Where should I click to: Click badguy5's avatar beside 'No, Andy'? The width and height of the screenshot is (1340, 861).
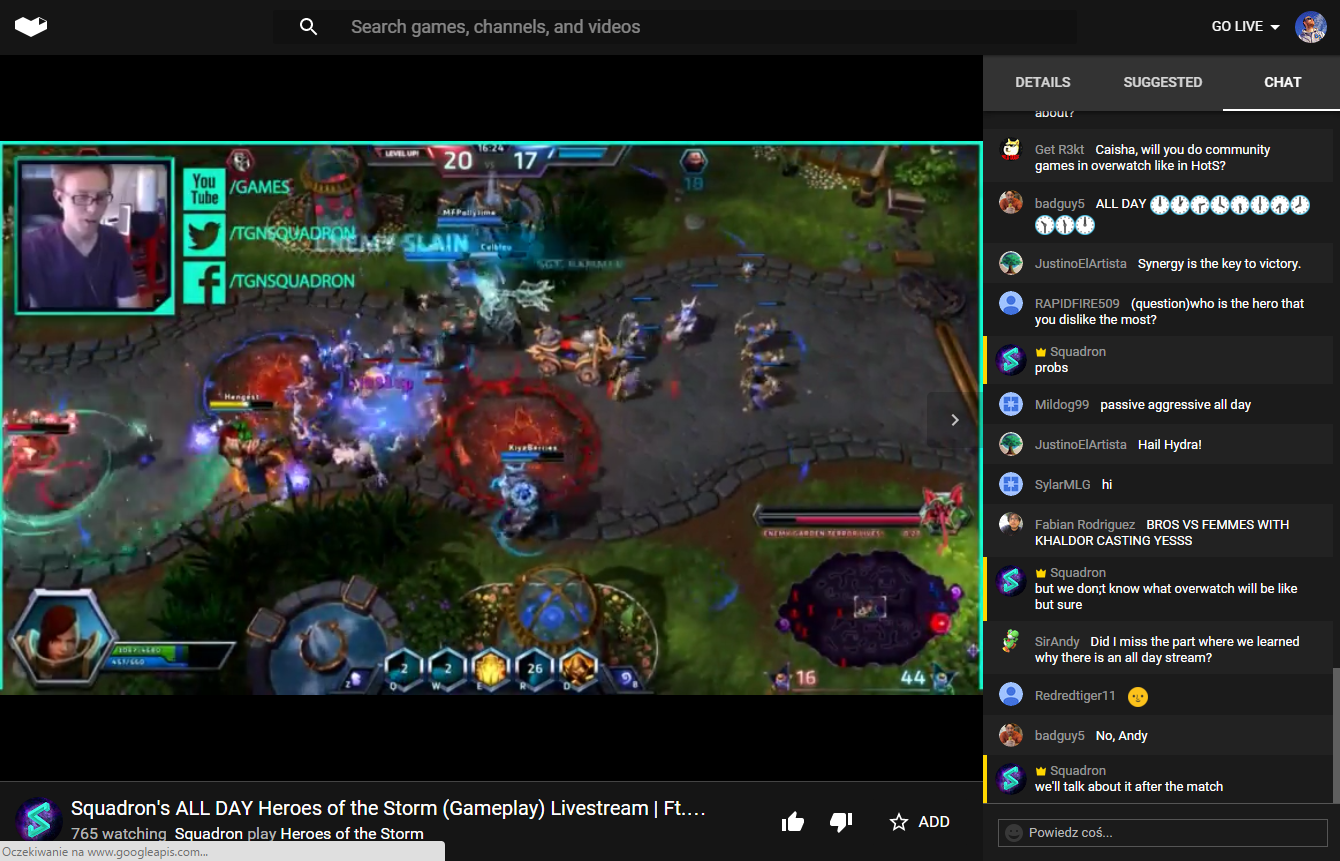[1011, 735]
